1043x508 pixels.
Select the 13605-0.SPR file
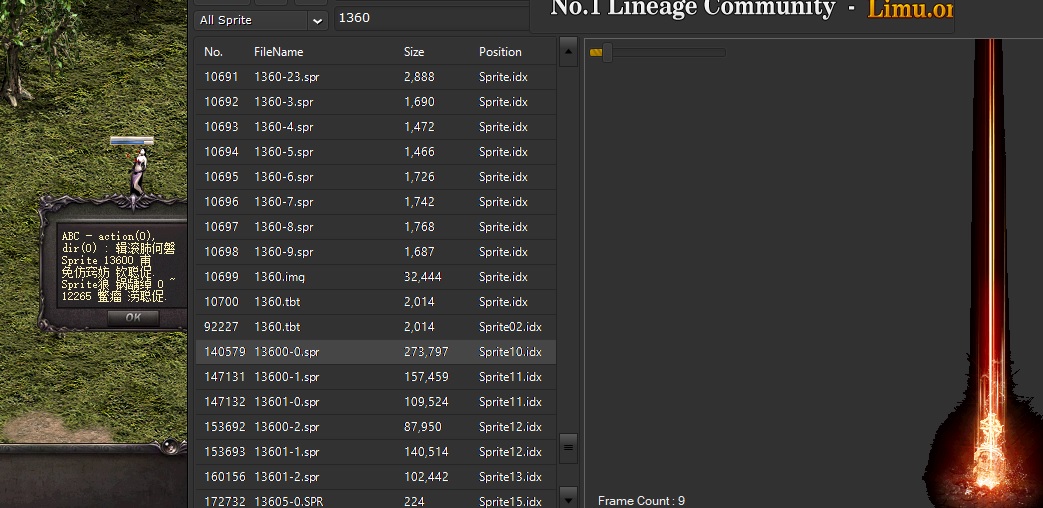click(x=376, y=499)
